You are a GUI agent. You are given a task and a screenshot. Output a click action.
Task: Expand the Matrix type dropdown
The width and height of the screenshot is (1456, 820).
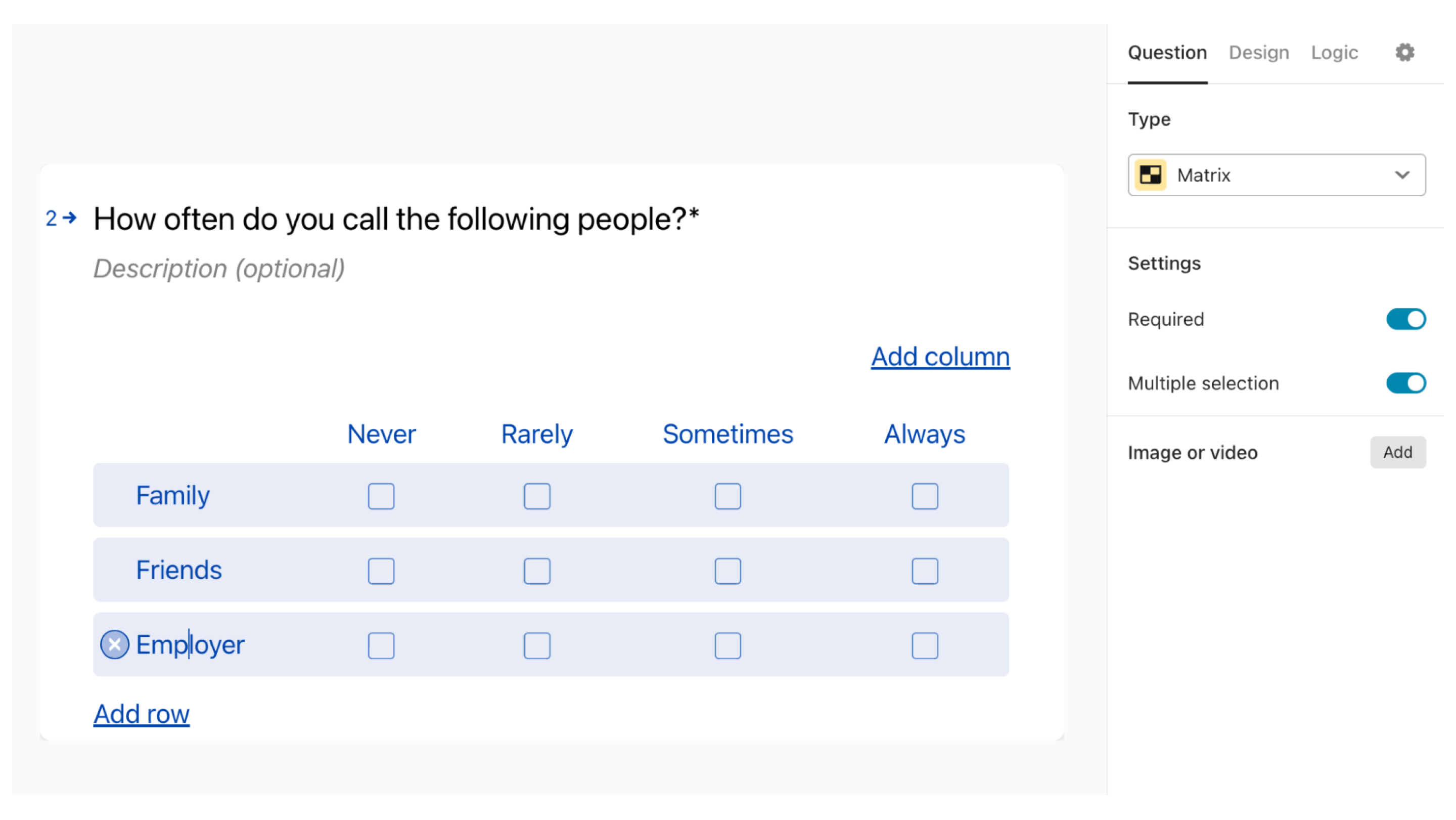pyautogui.click(x=1402, y=176)
